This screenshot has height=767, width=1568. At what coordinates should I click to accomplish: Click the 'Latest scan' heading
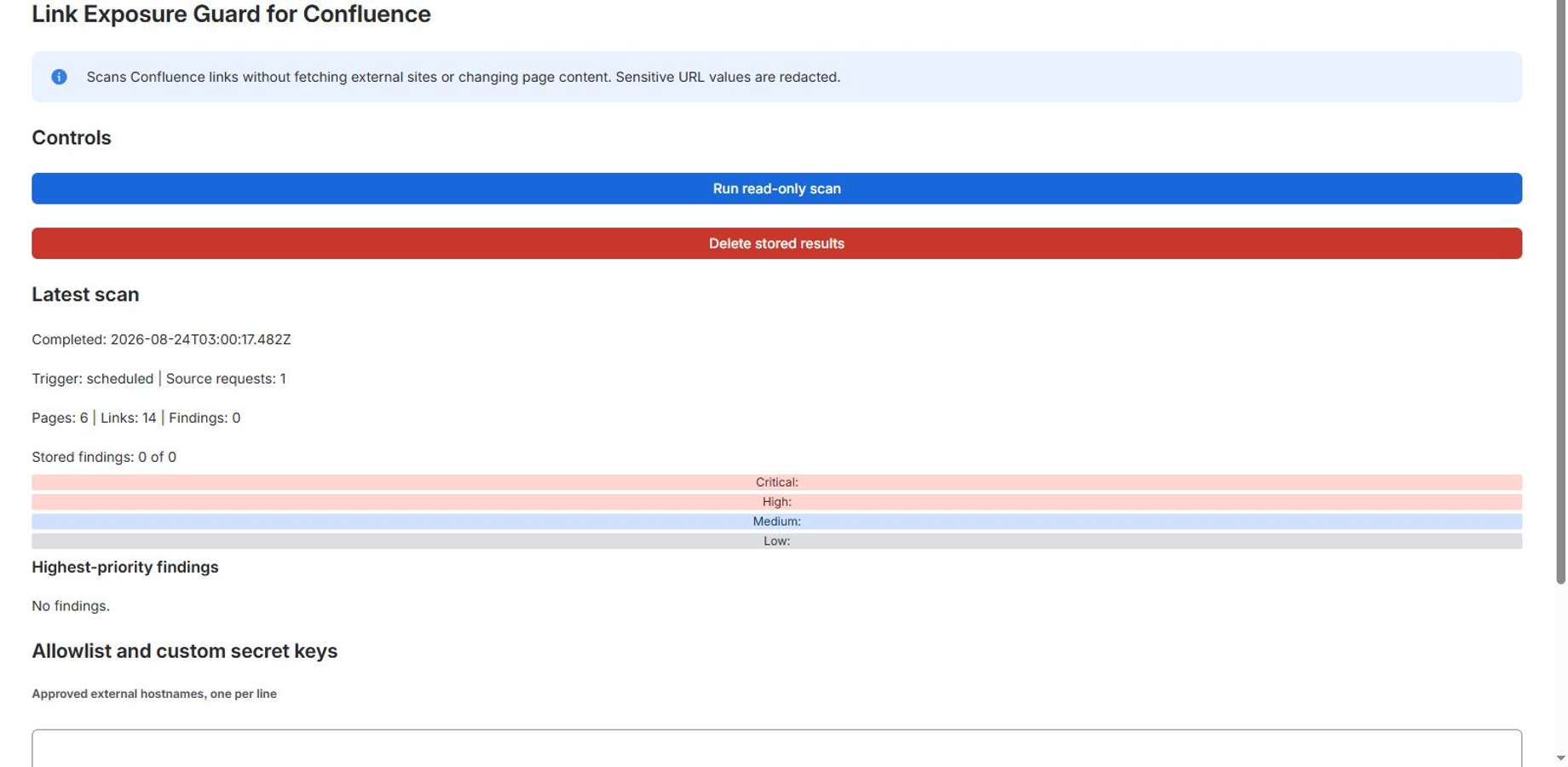[x=85, y=295]
